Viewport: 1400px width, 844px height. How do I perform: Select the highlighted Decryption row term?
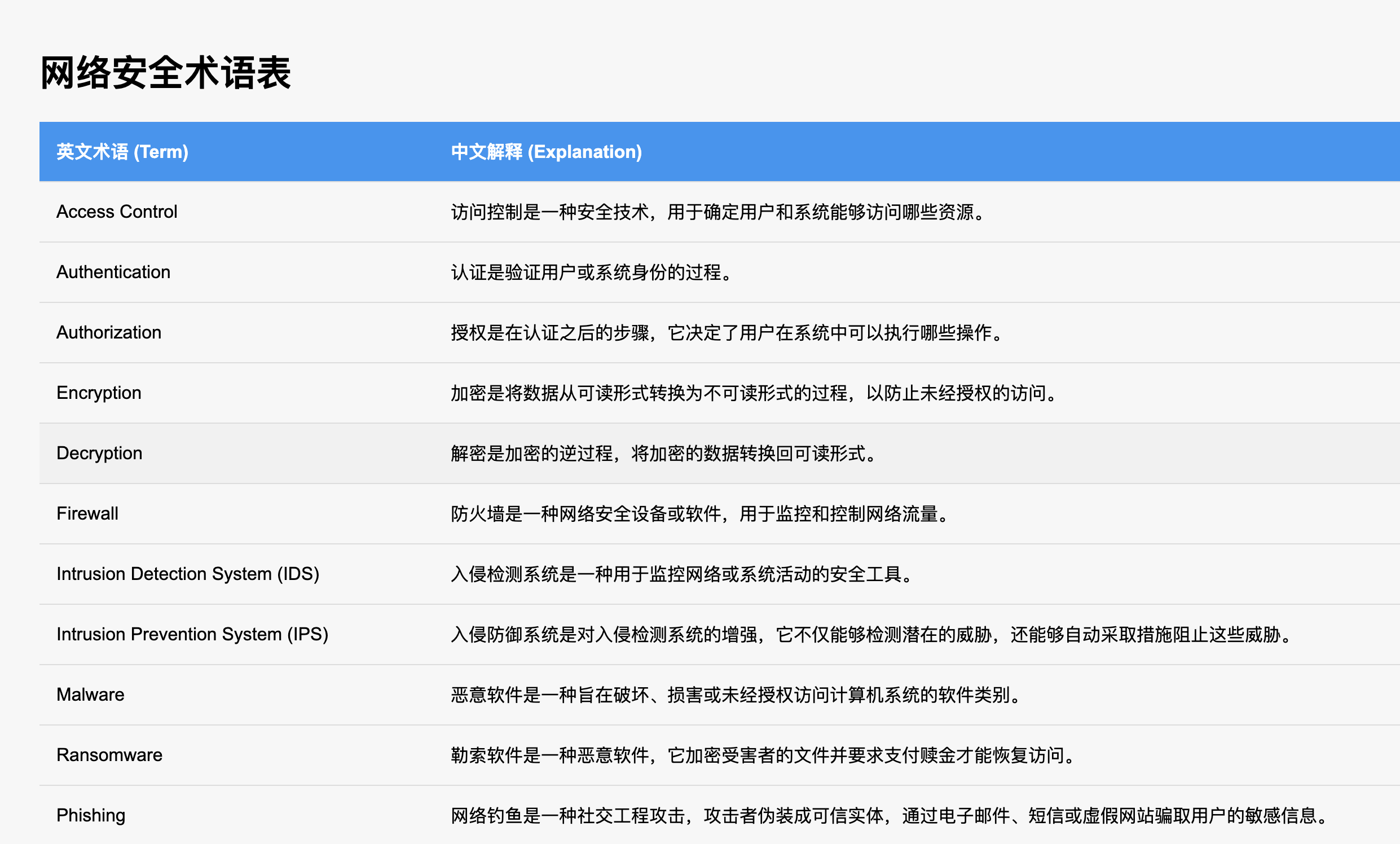[99, 453]
